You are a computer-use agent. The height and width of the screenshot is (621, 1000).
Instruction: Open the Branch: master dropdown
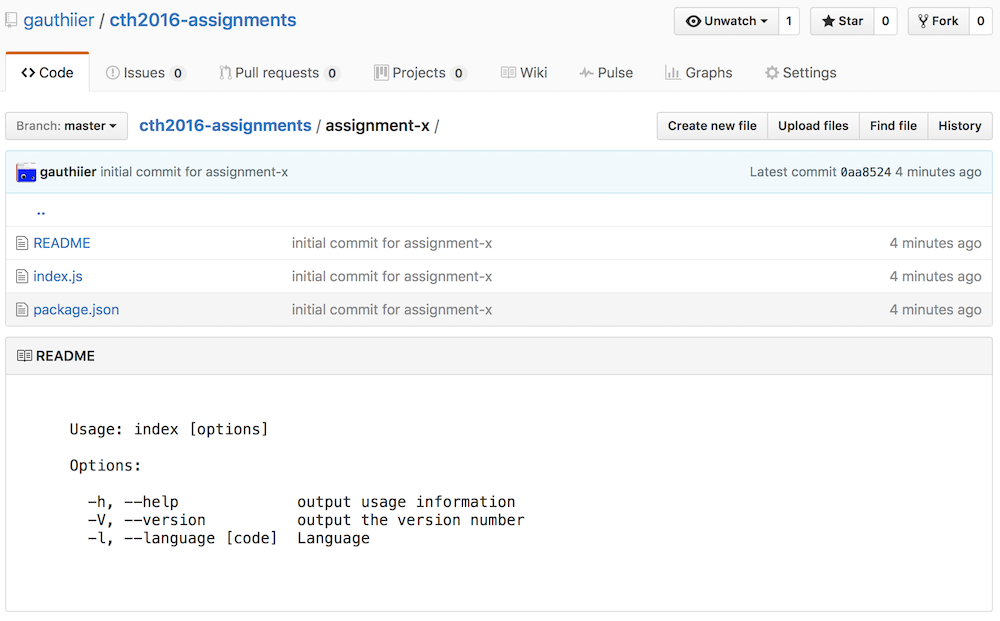(66, 126)
